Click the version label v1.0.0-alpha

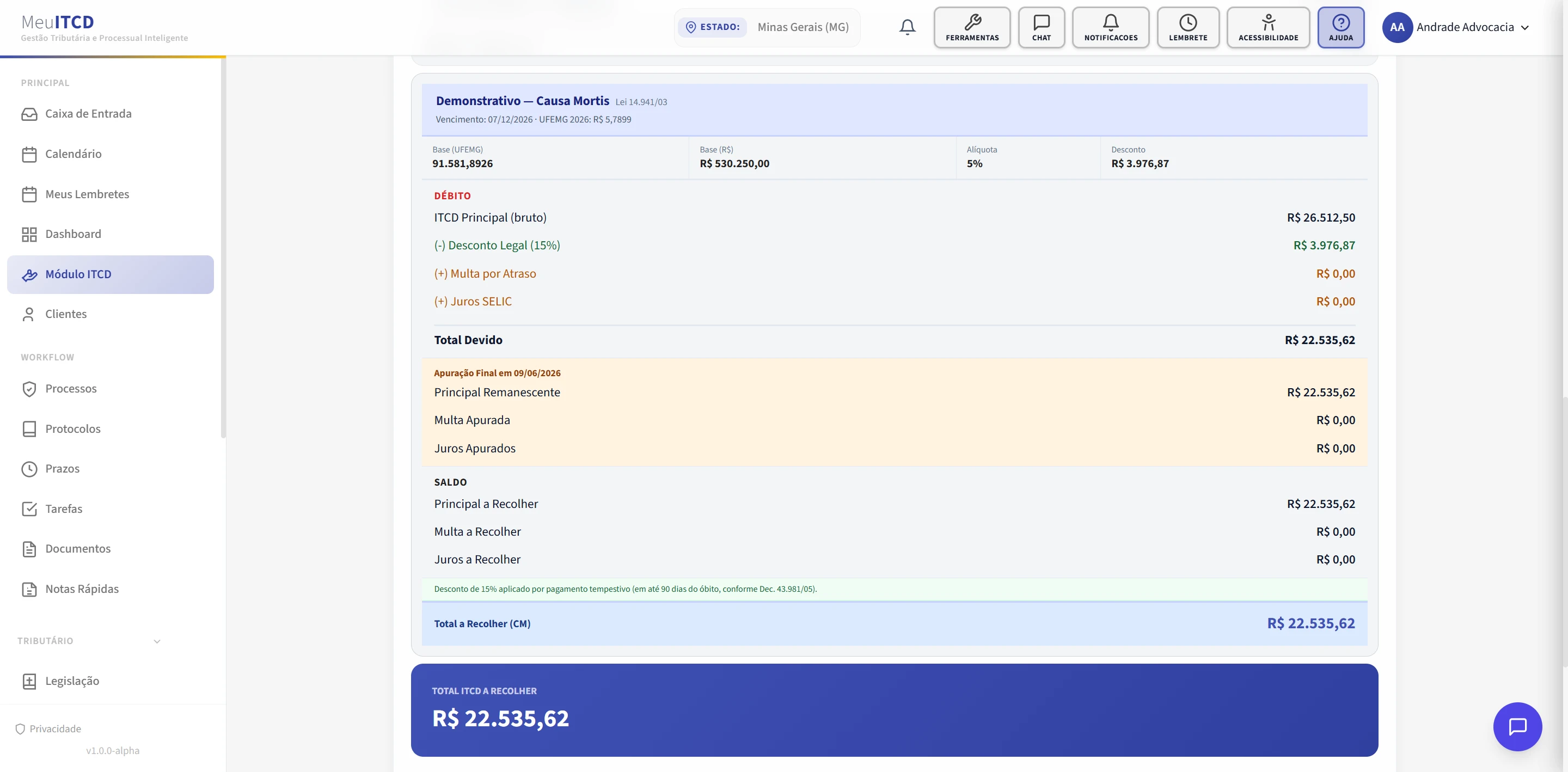pos(113,751)
